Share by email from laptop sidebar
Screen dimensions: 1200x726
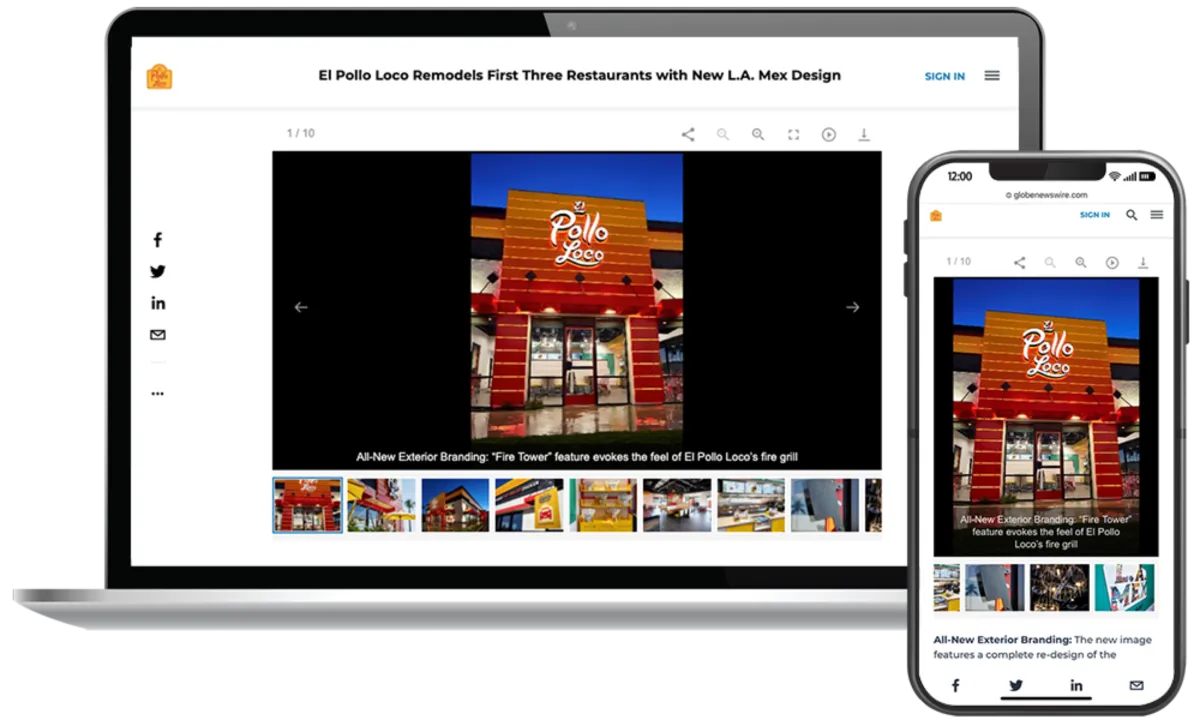(x=157, y=335)
